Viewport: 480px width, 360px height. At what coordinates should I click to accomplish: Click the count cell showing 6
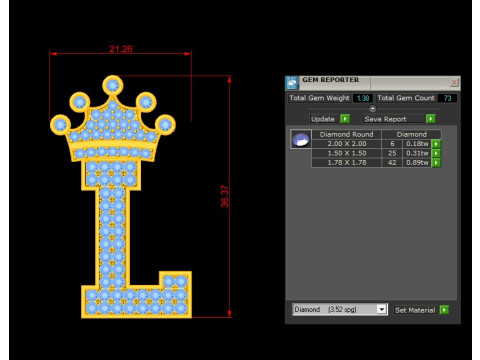(392, 144)
